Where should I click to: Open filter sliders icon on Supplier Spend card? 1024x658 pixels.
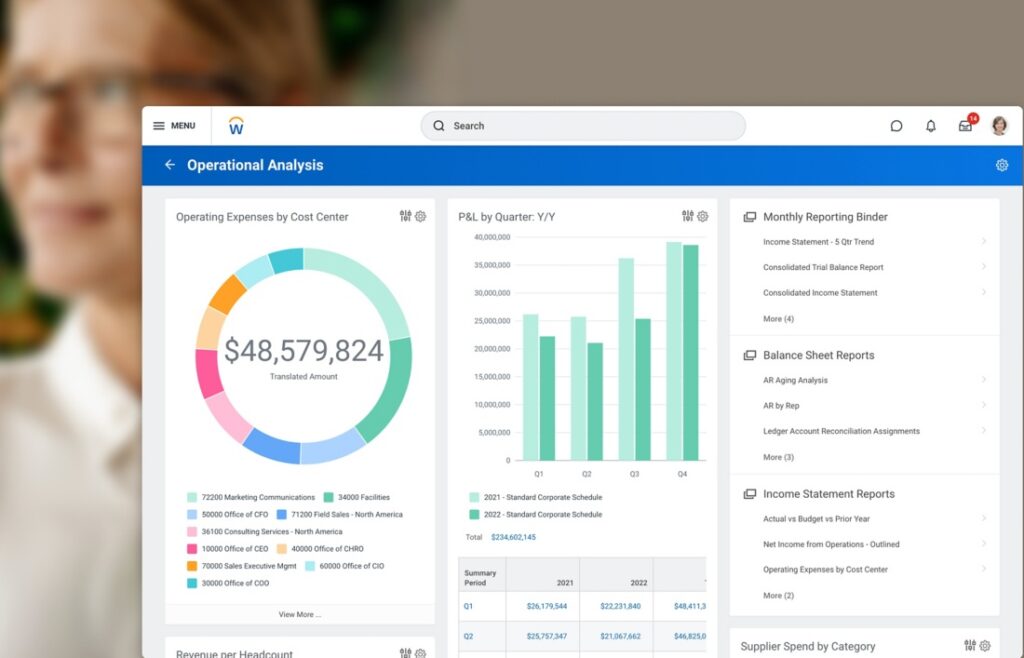(x=969, y=646)
